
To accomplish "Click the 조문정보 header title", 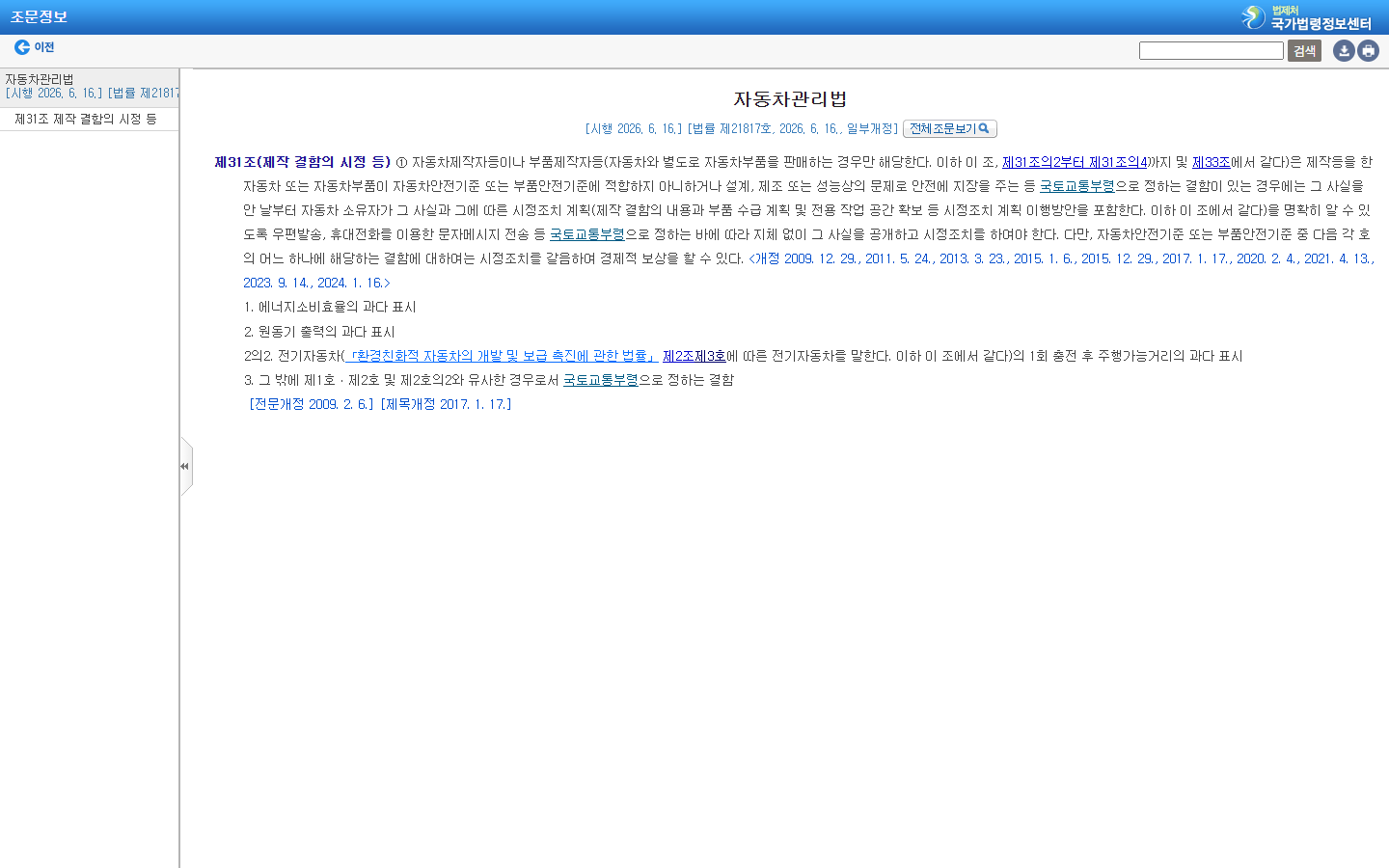I will tap(39, 17).
